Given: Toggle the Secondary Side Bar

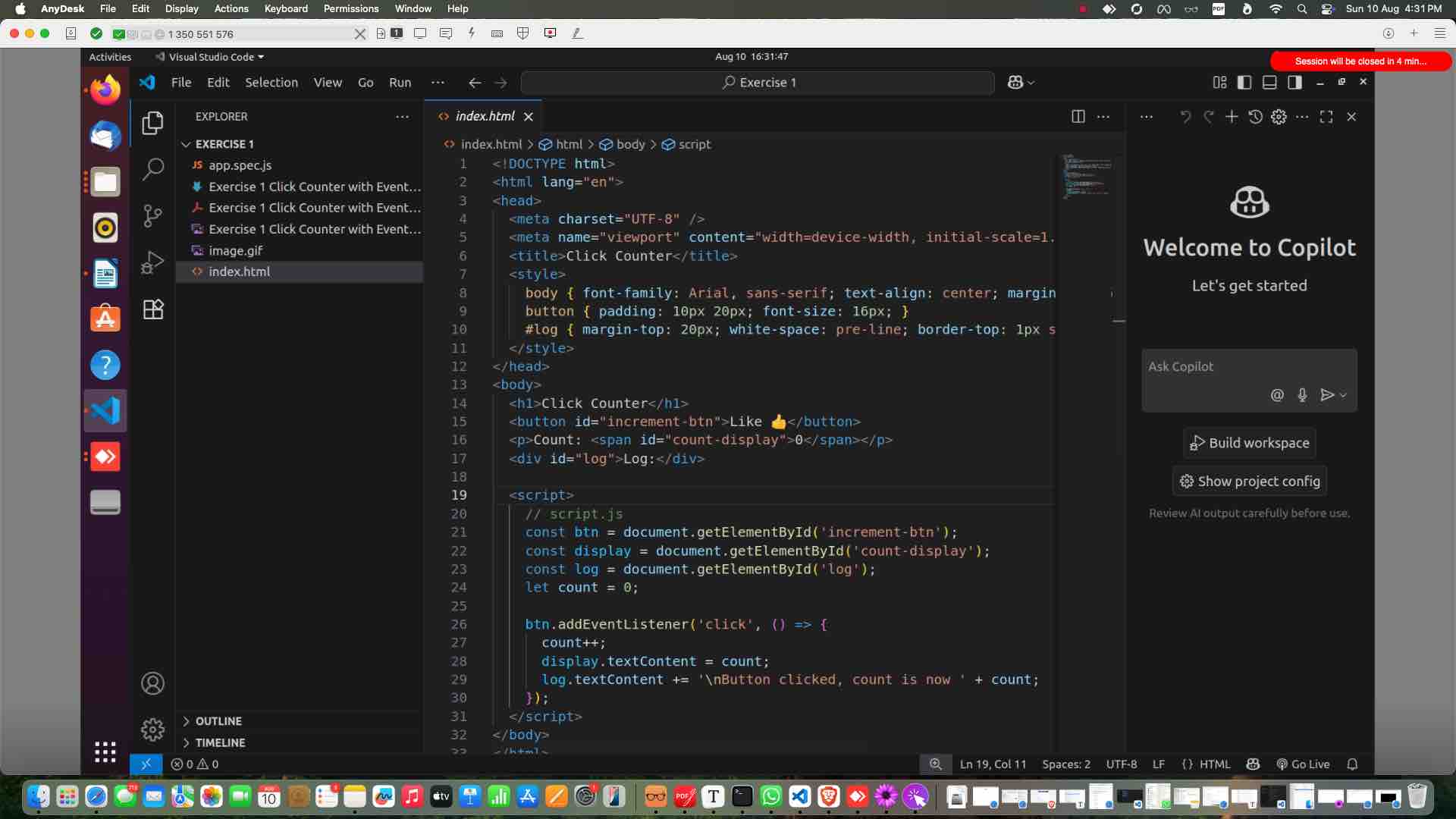Looking at the screenshot, I should tap(1295, 83).
